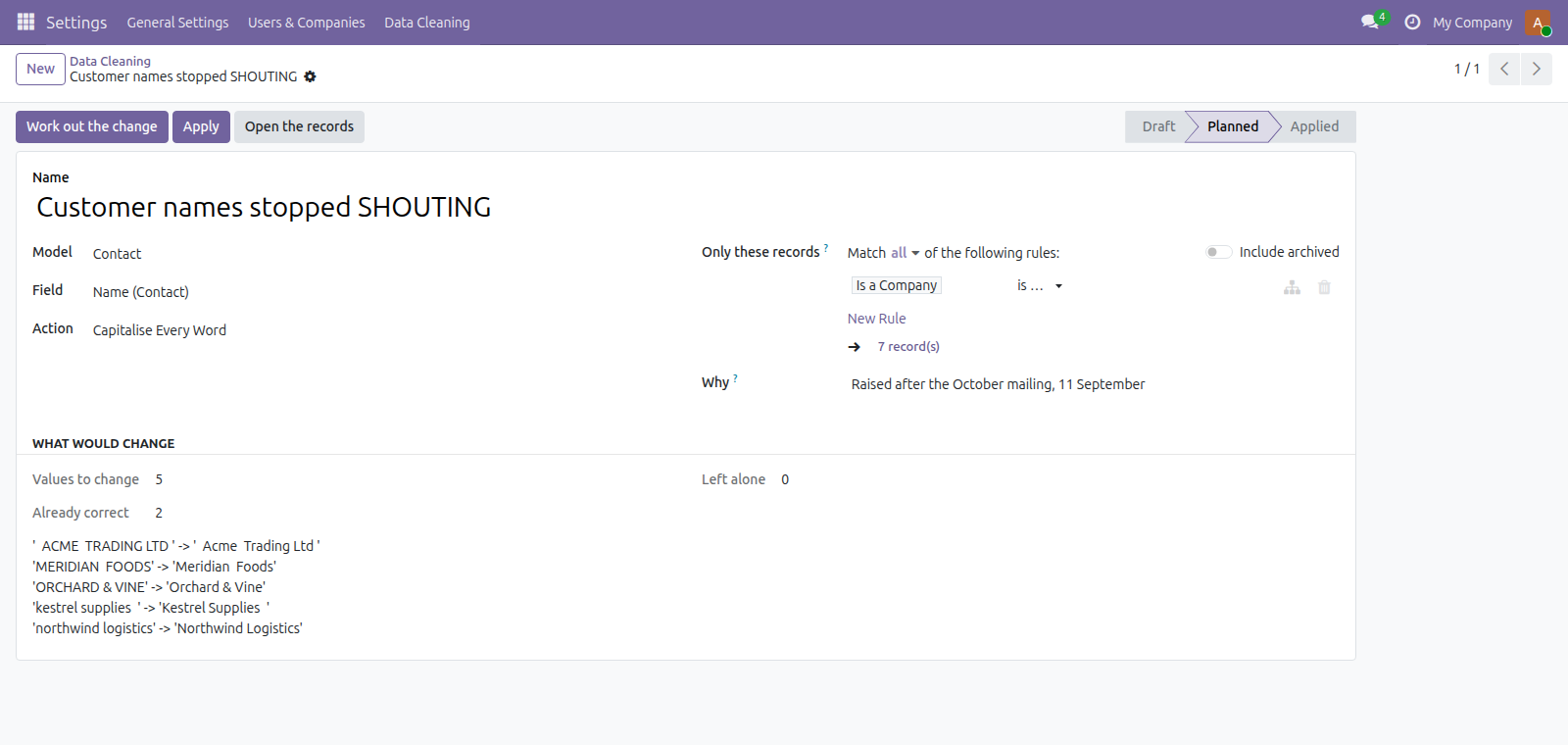Click the arrow icon before 7 record(s)
This screenshot has height=745, width=1568.
pos(855,347)
